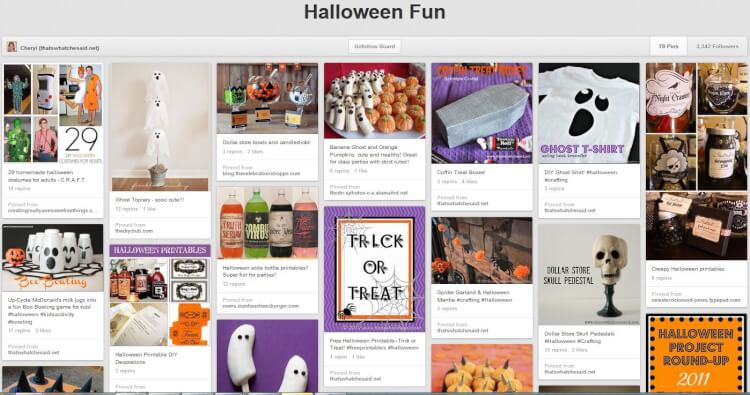750x395 pixels.
Task: Open the Banana Ghost and Orange Pumpkins image
Action: point(375,101)
